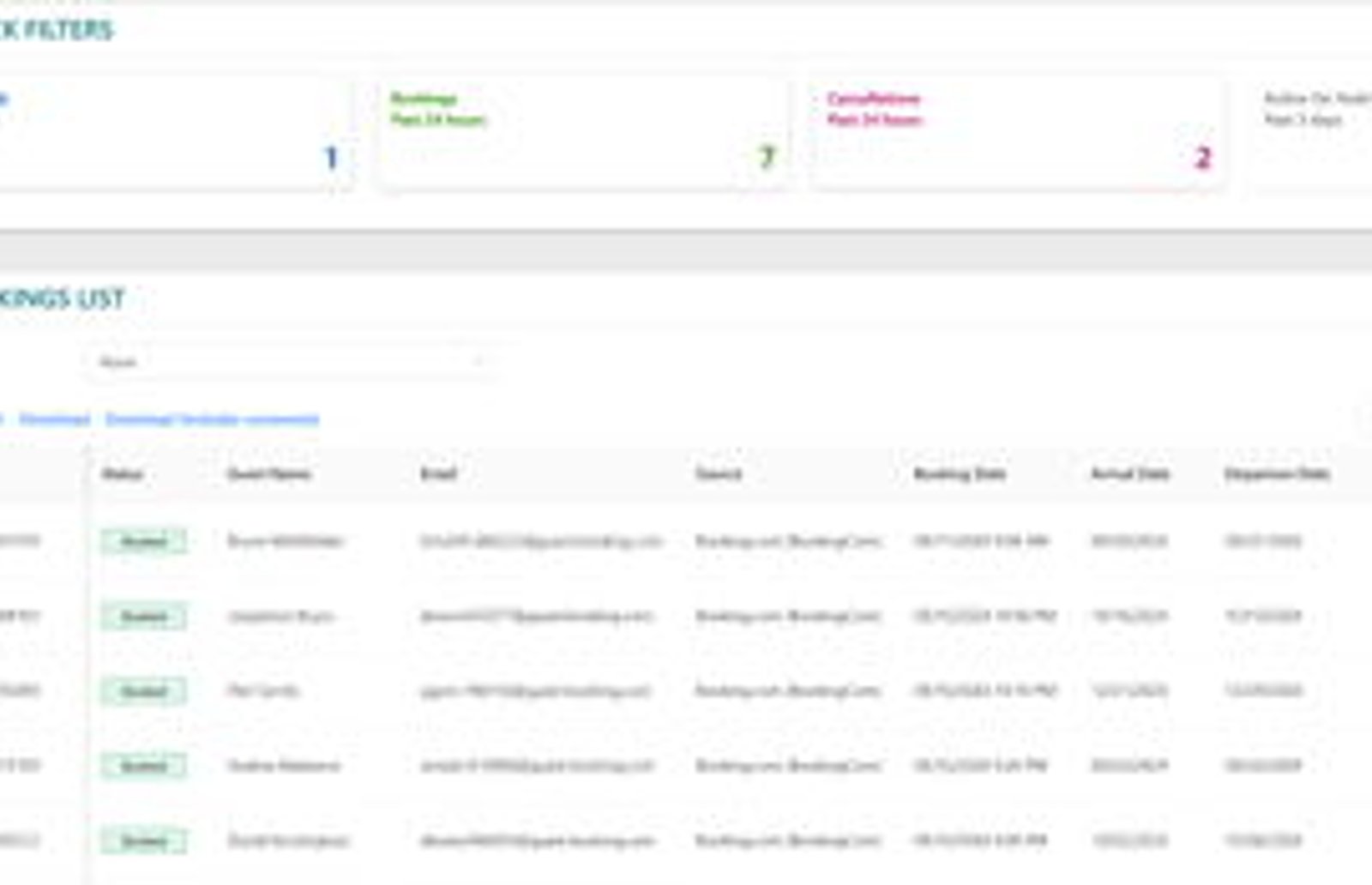Image resolution: width=1372 pixels, height=885 pixels.
Task: Sort by the Departure Date column header
Action: tap(1277, 474)
